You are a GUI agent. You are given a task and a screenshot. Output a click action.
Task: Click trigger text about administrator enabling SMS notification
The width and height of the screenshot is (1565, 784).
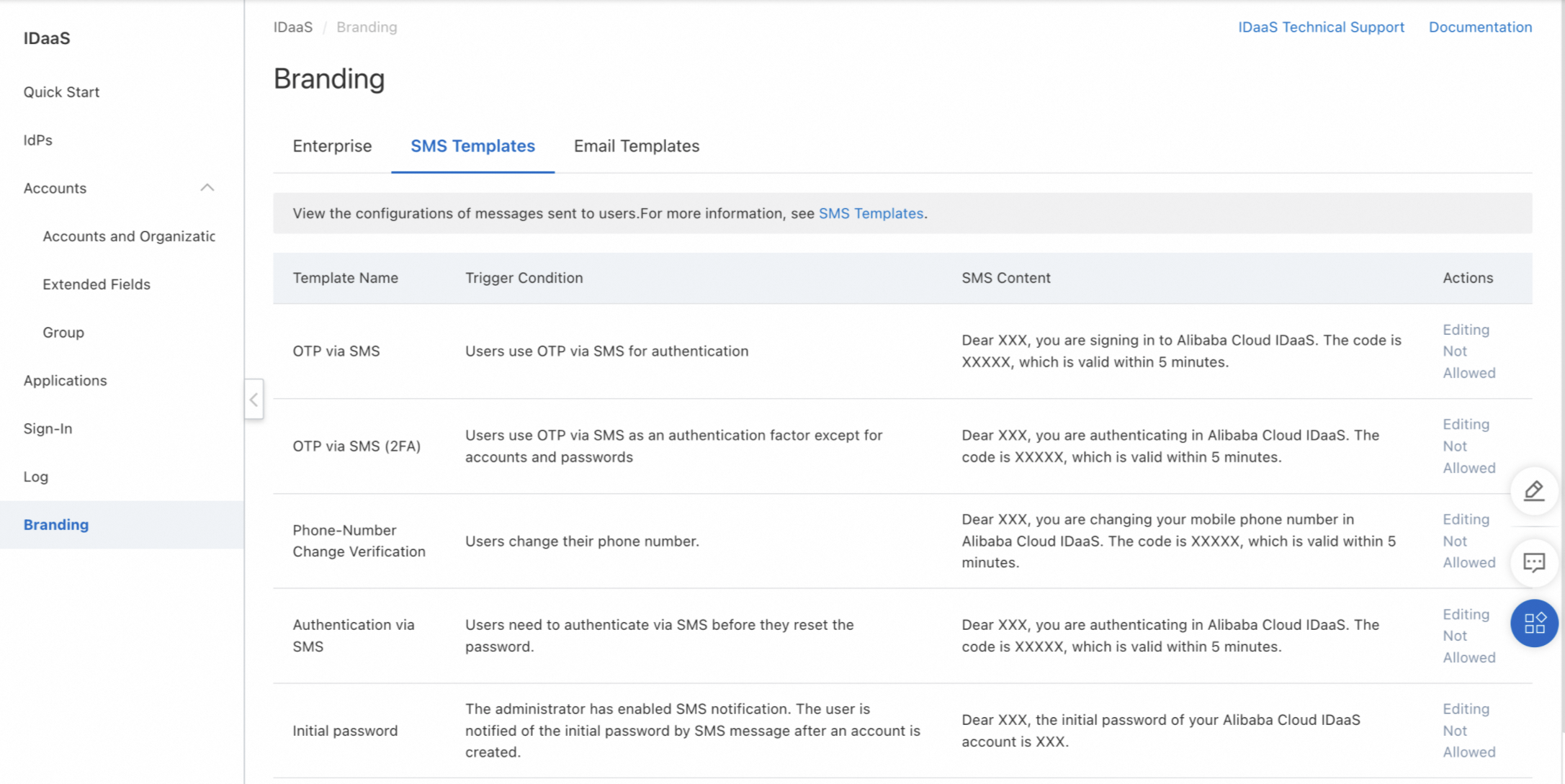(x=692, y=731)
